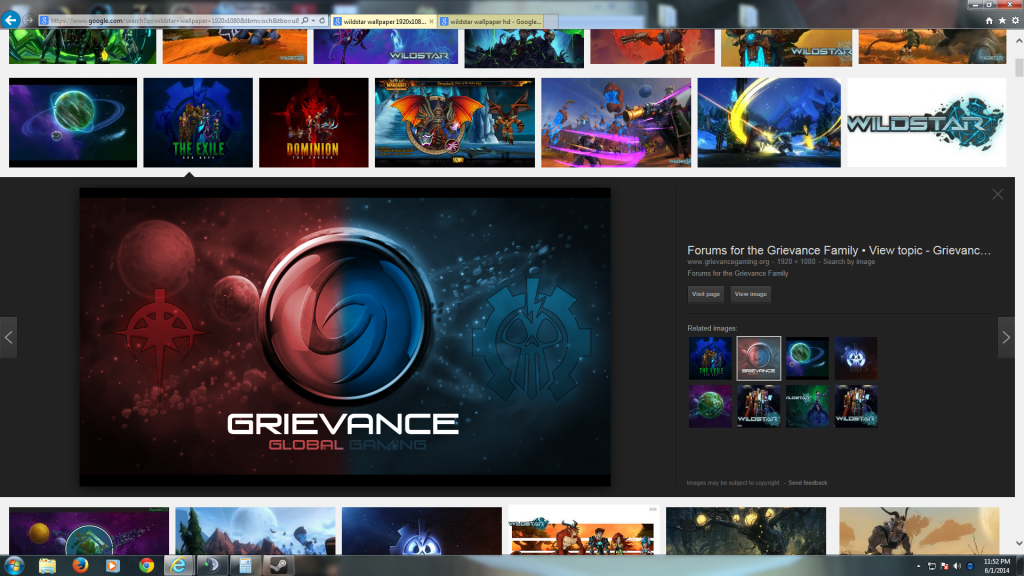The height and width of the screenshot is (576, 1024).
Task: Switch to Internet Explorer taskbar icon
Action: click(178, 566)
